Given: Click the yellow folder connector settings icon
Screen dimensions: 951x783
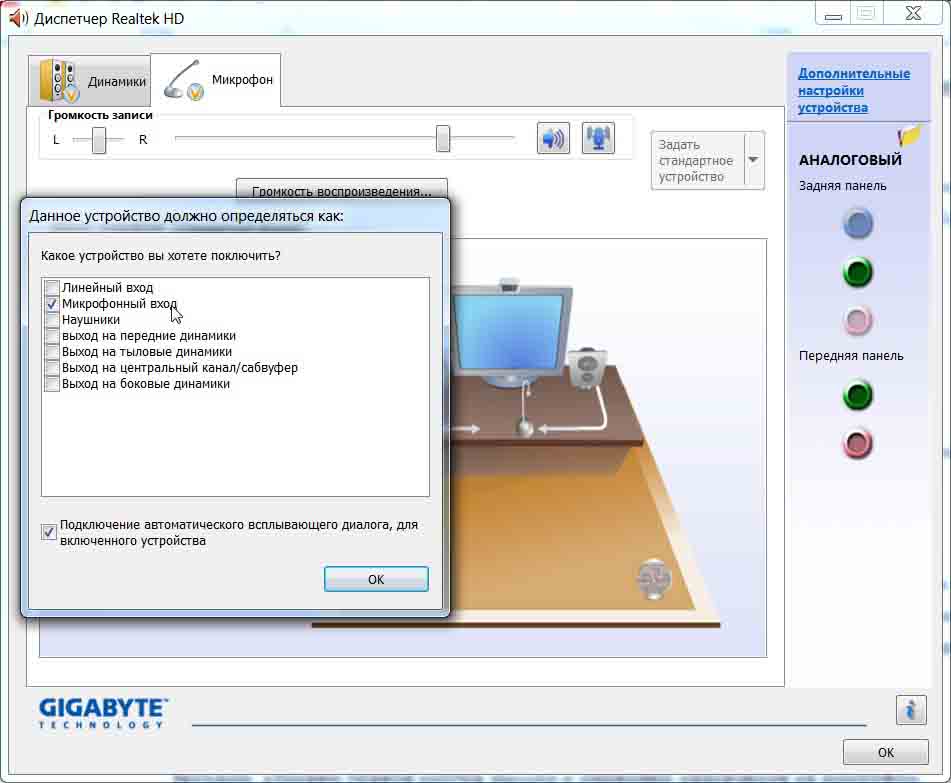Looking at the screenshot, I should coord(908,136).
